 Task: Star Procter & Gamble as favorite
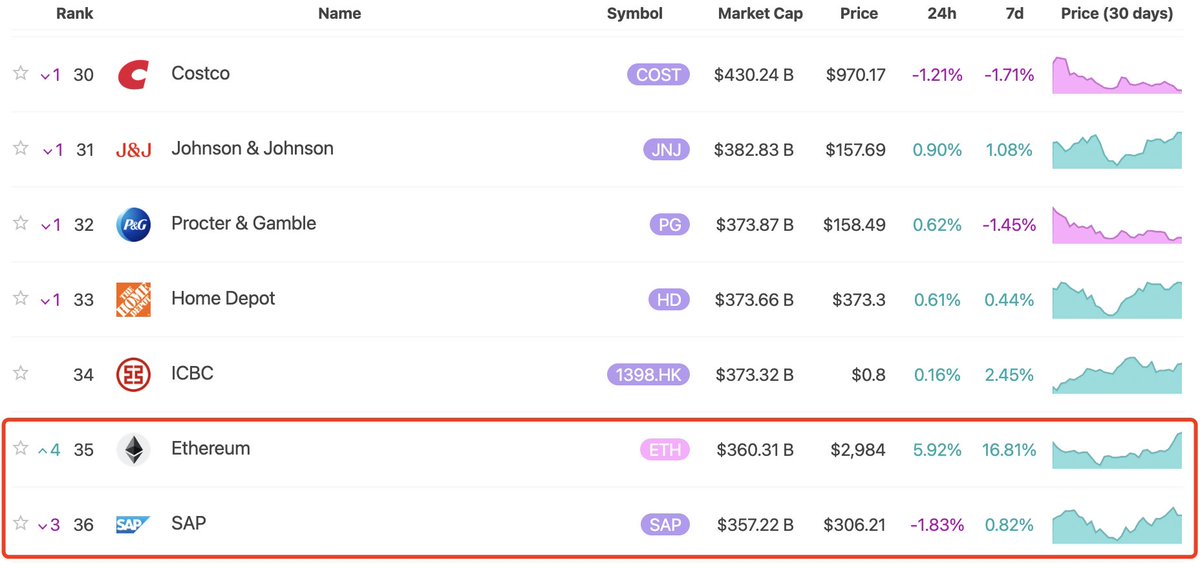click(x=20, y=223)
